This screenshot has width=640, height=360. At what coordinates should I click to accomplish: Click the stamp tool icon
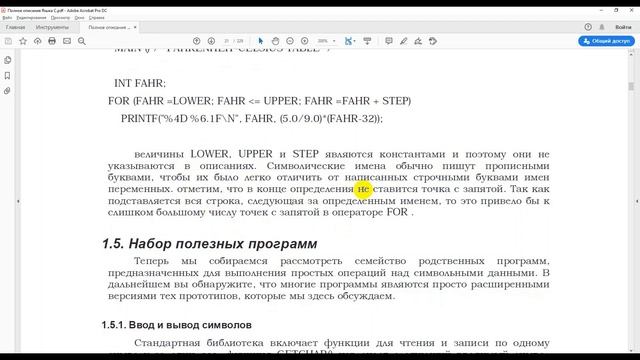click(x=433, y=41)
